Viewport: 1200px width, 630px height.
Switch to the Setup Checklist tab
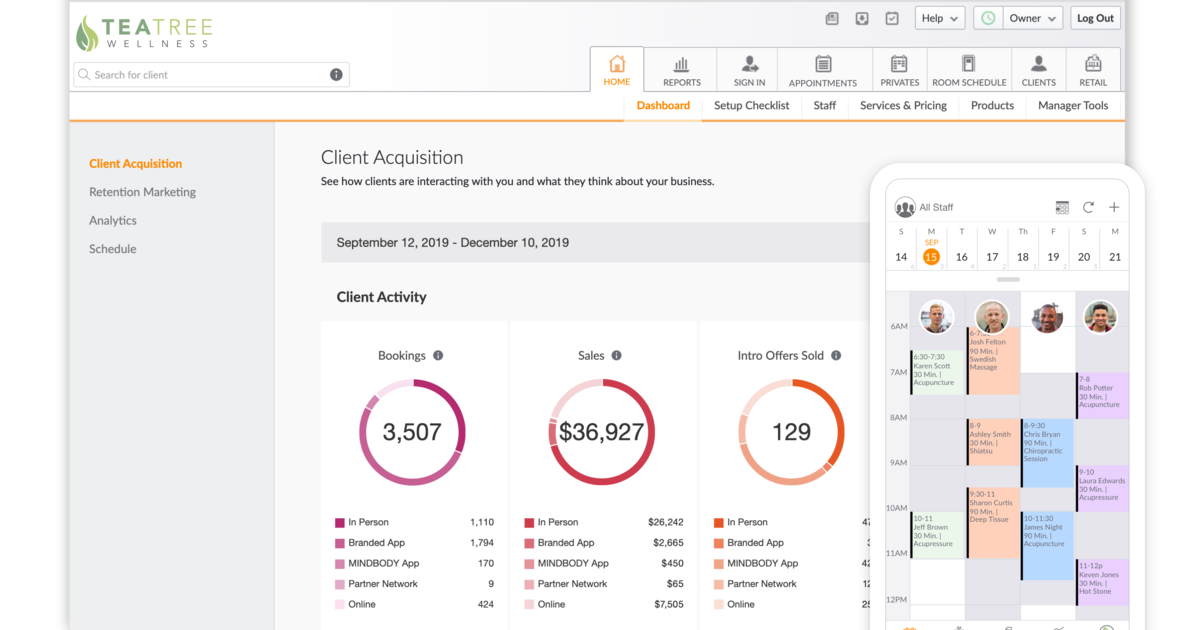(751, 105)
